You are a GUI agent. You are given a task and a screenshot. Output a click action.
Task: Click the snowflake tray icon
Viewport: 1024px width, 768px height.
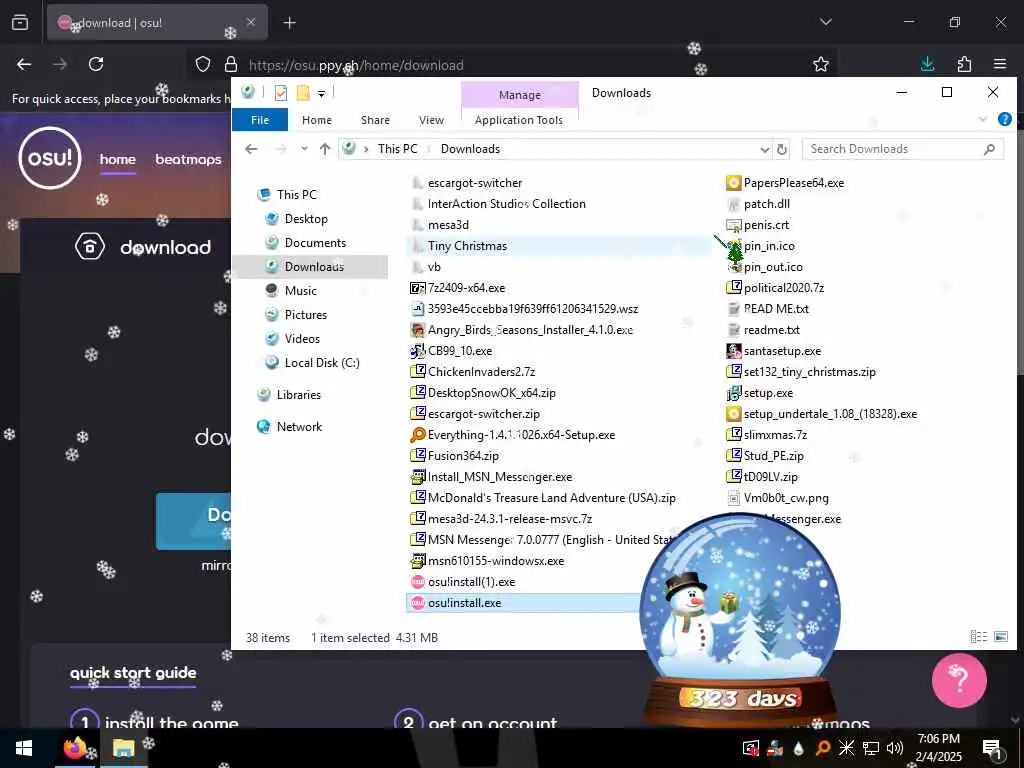846,748
